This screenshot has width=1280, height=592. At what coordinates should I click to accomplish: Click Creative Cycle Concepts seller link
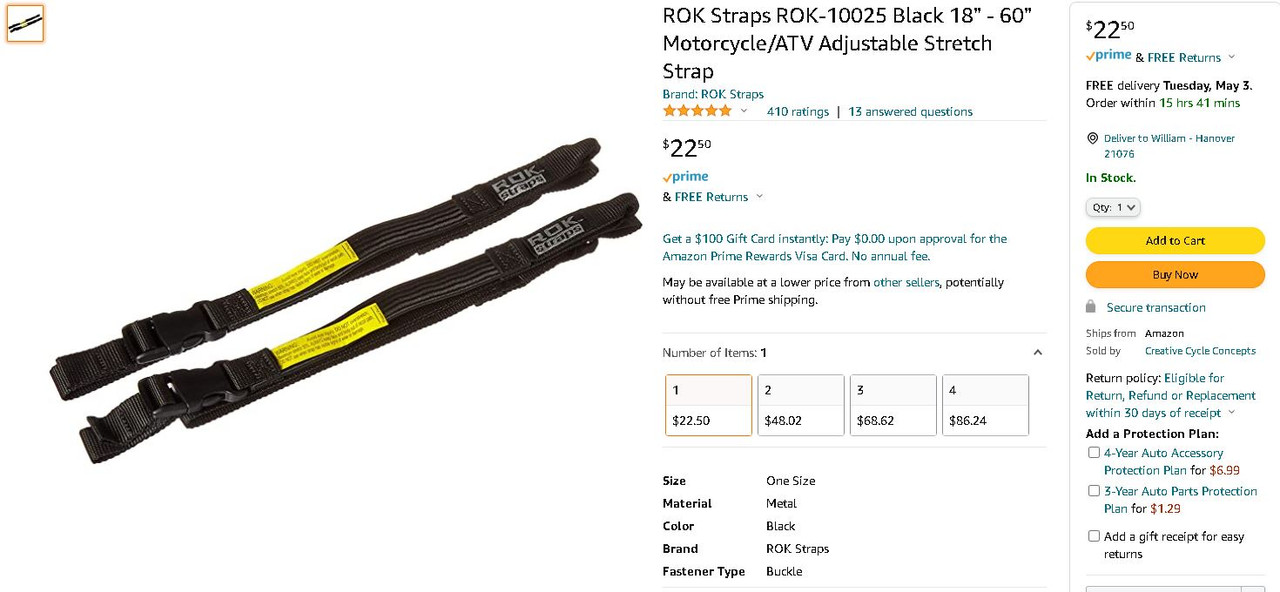coord(1200,351)
